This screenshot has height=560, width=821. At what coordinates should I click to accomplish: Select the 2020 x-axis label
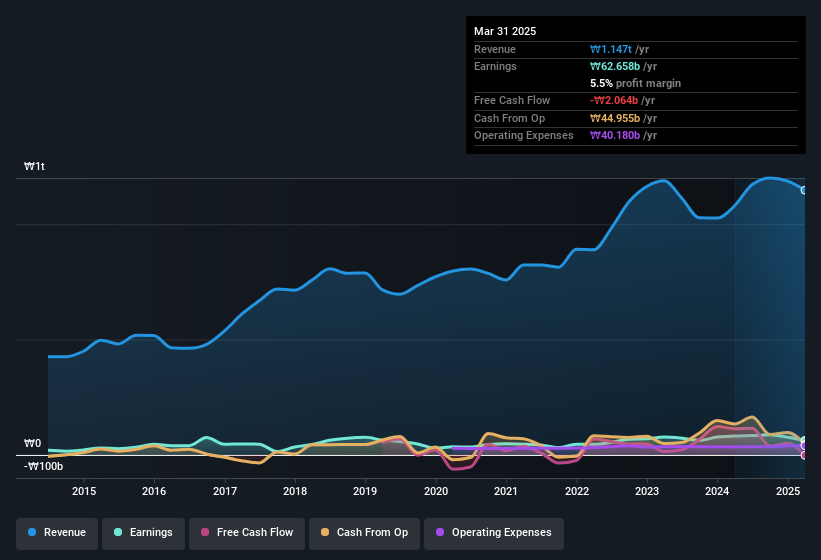[436, 491]
